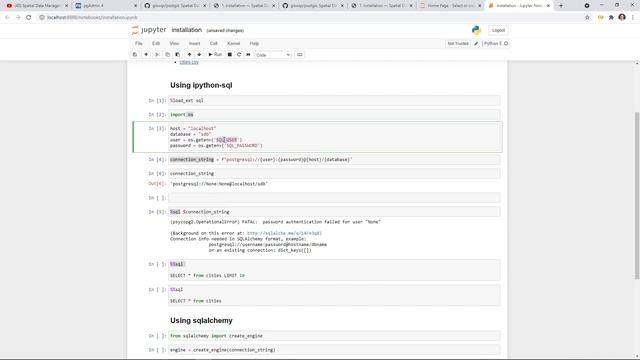Focus the localhost address bar URL

(x=92, y=18)
